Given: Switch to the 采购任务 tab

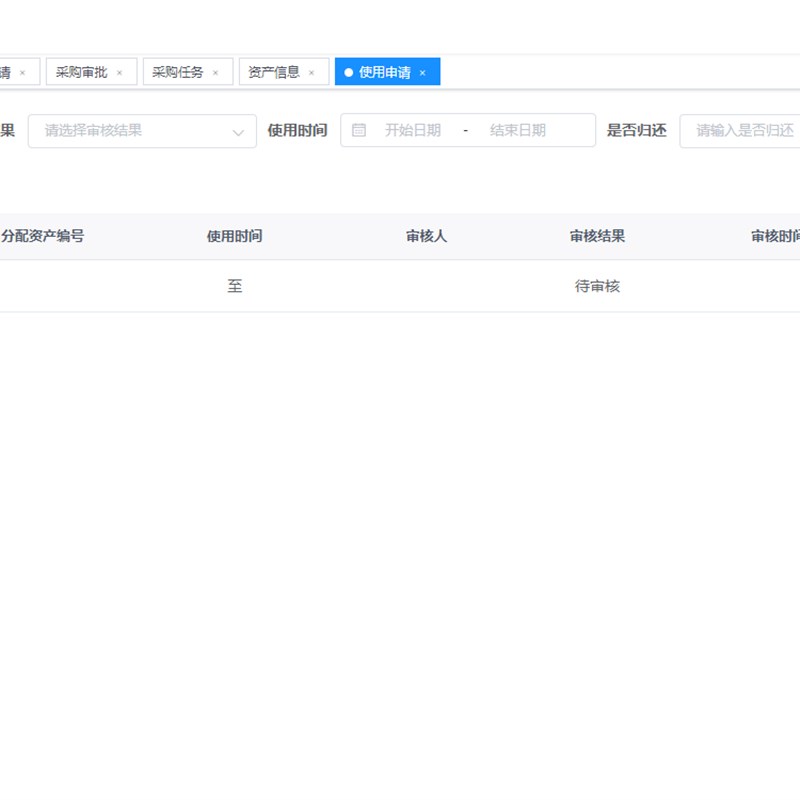Looking at the screenshot, I should (178, 72).
